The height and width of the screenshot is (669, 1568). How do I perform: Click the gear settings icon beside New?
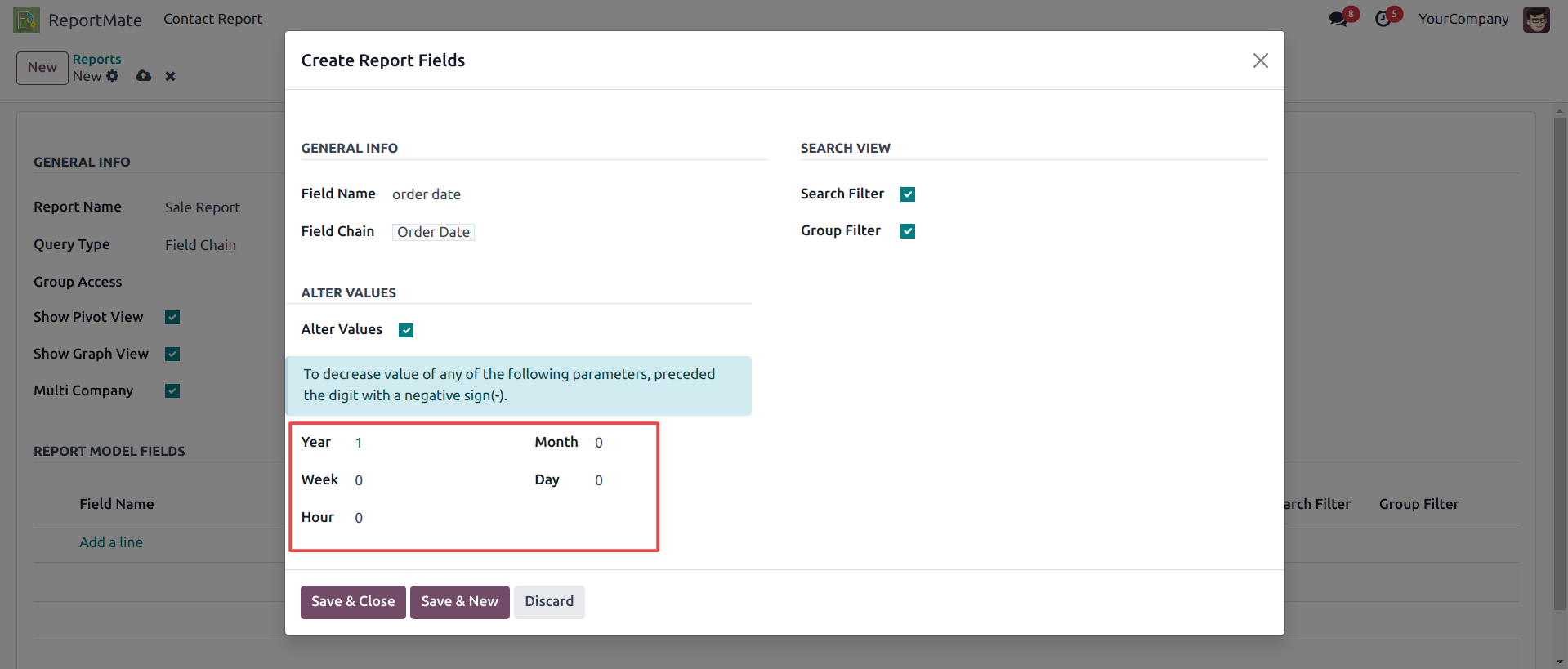(113, 76)
